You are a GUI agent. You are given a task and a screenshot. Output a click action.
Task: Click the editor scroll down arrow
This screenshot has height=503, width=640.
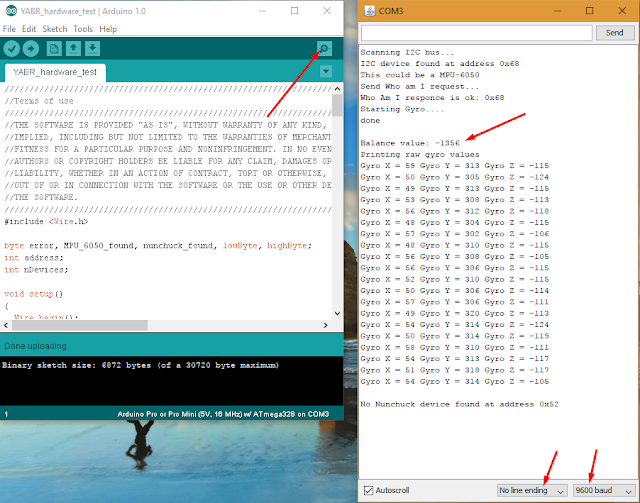337,314
